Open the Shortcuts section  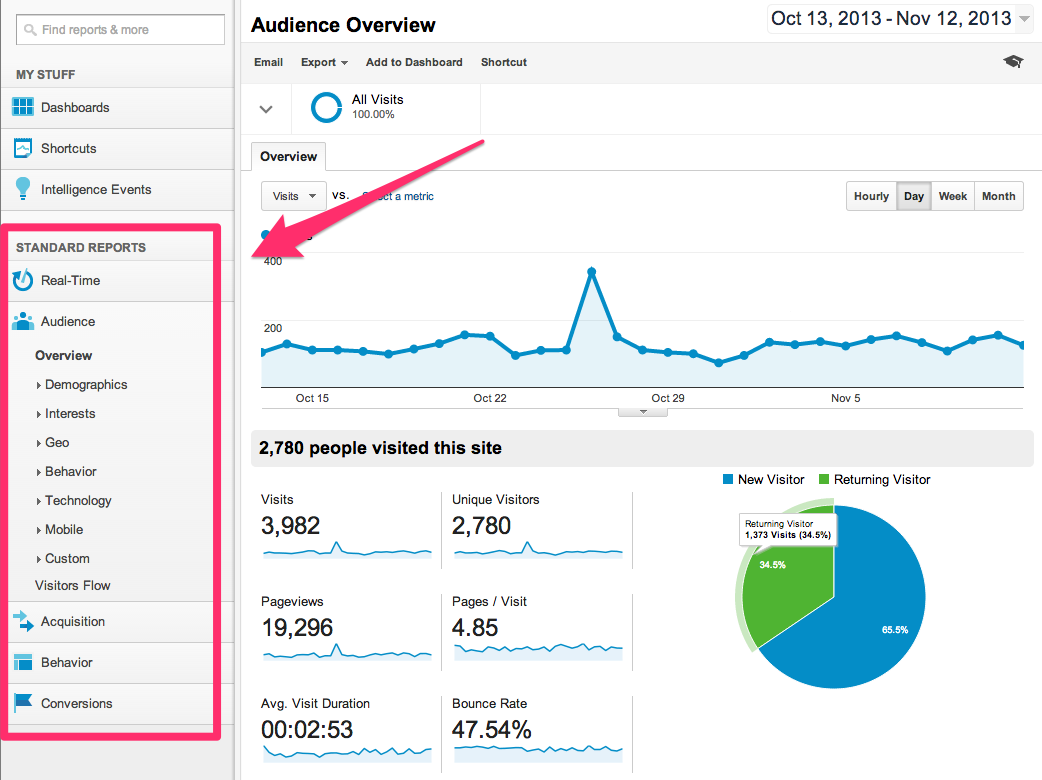coord(66,148)
